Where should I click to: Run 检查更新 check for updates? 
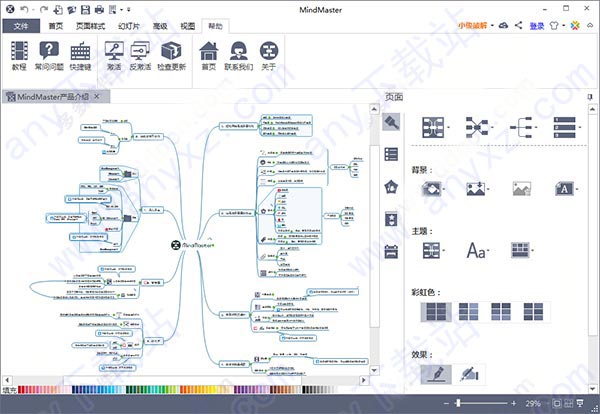[171, 56]
